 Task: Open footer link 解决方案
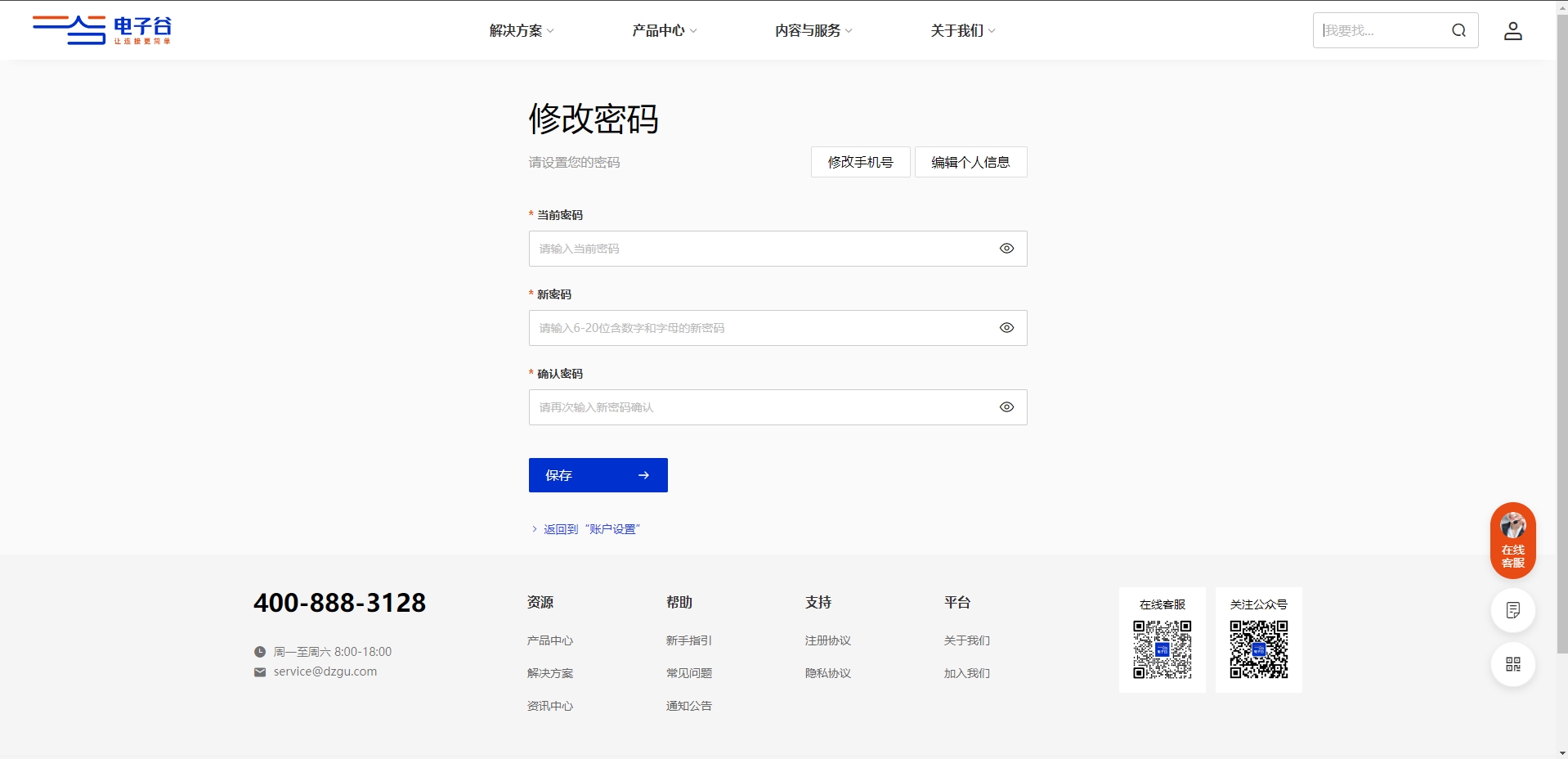(550, 673)
